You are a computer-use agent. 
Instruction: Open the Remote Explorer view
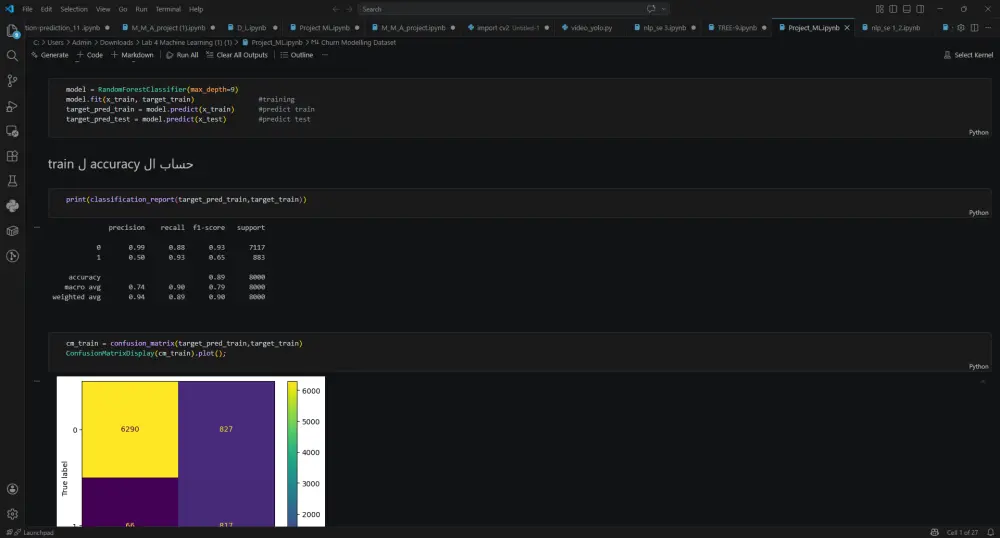[x=12, y=131]
